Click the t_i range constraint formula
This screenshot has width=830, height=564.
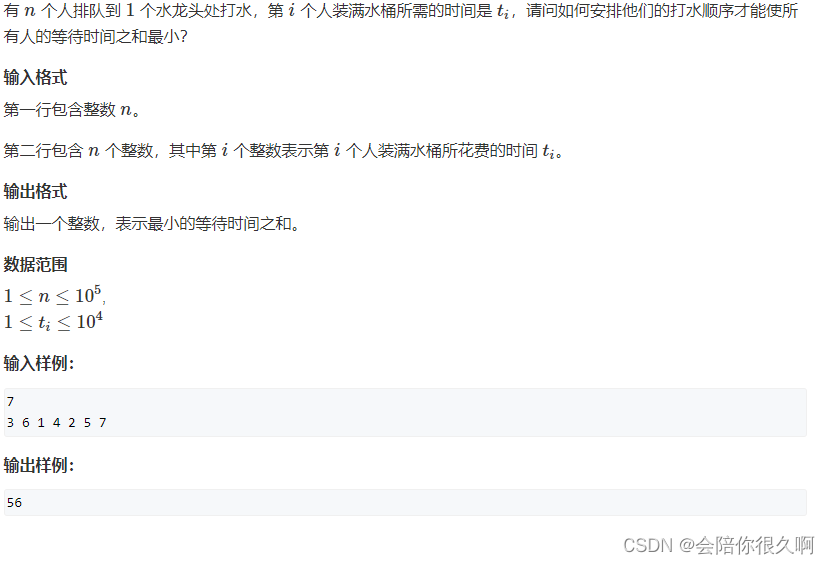tap(53, 321)
